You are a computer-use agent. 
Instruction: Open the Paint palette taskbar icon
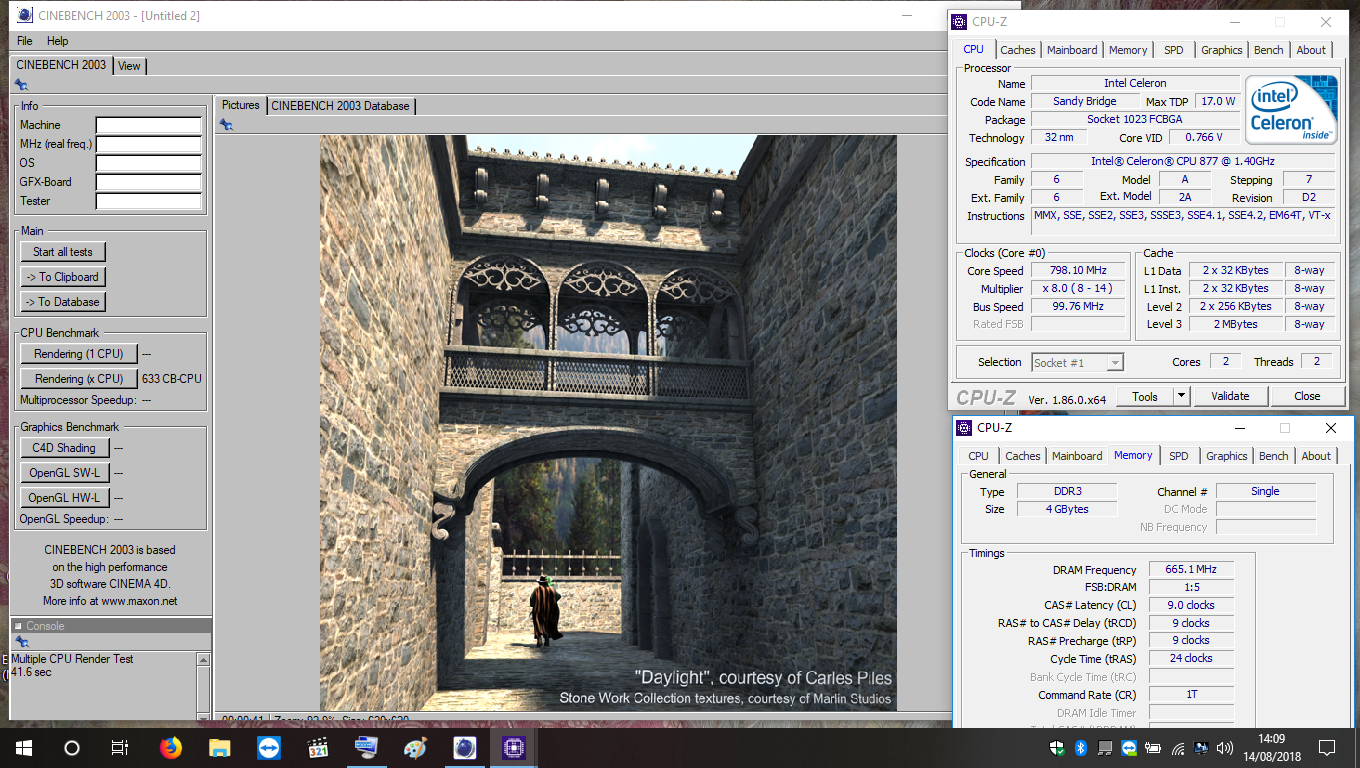pos(415,747)
